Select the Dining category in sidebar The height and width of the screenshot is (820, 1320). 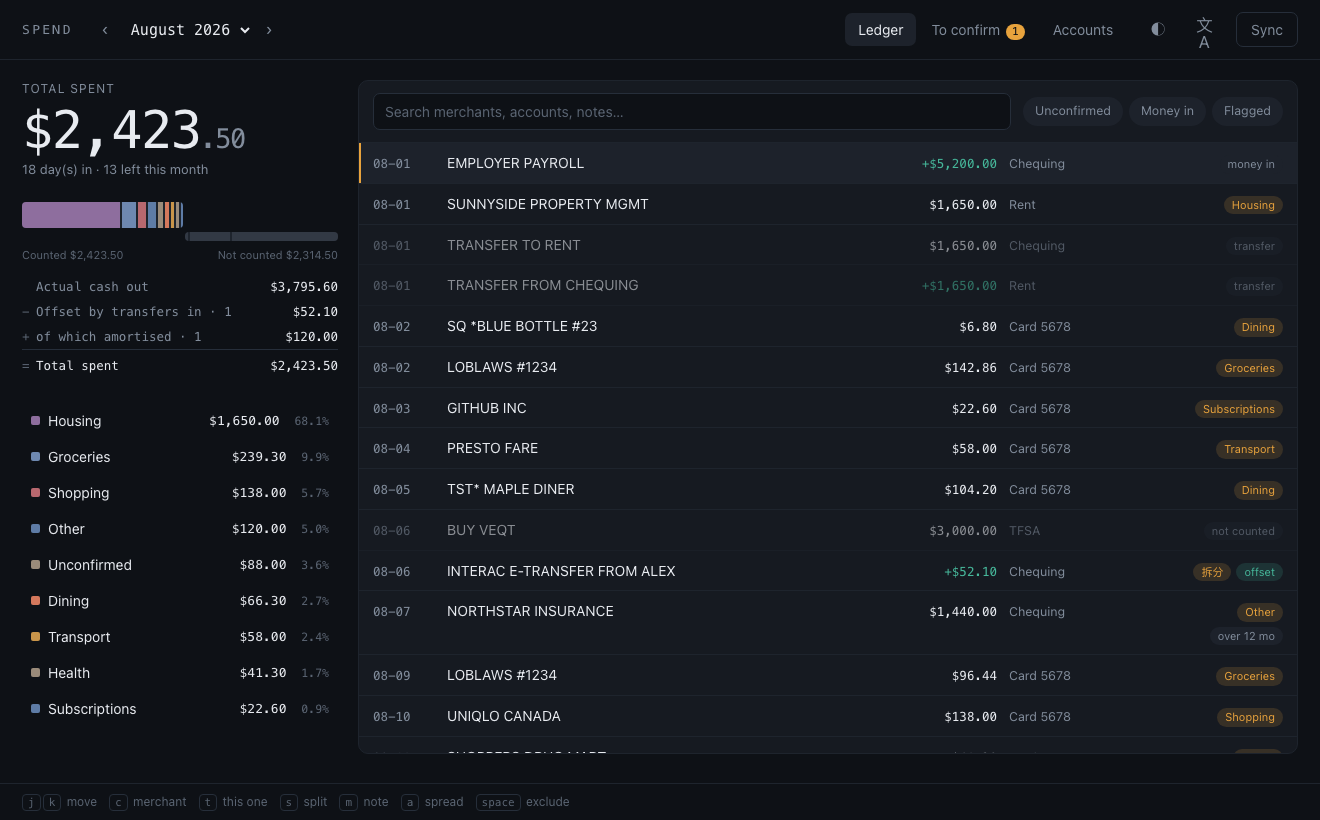[x=180, y=601]
